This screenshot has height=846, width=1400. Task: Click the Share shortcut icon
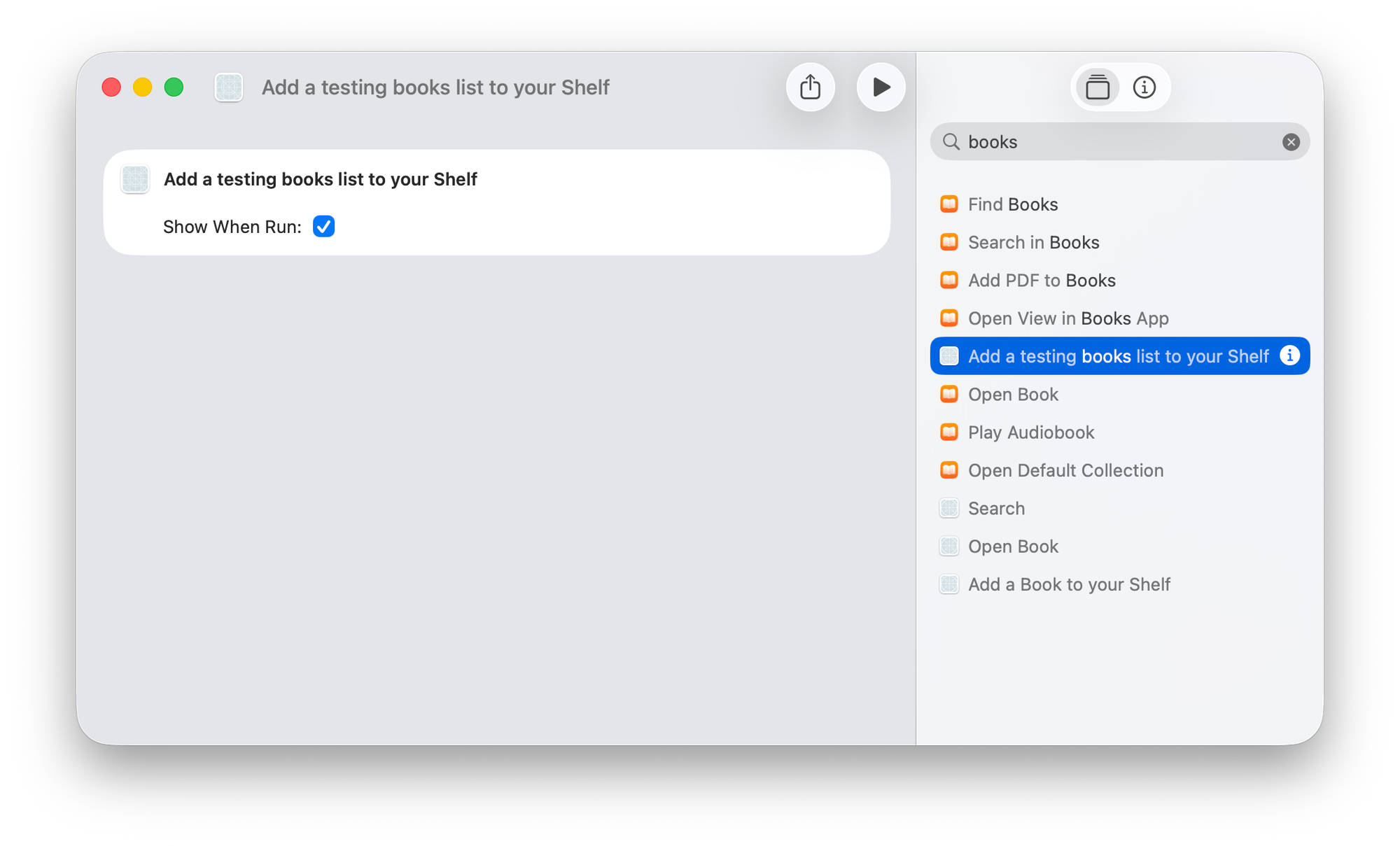pos(810,87)
